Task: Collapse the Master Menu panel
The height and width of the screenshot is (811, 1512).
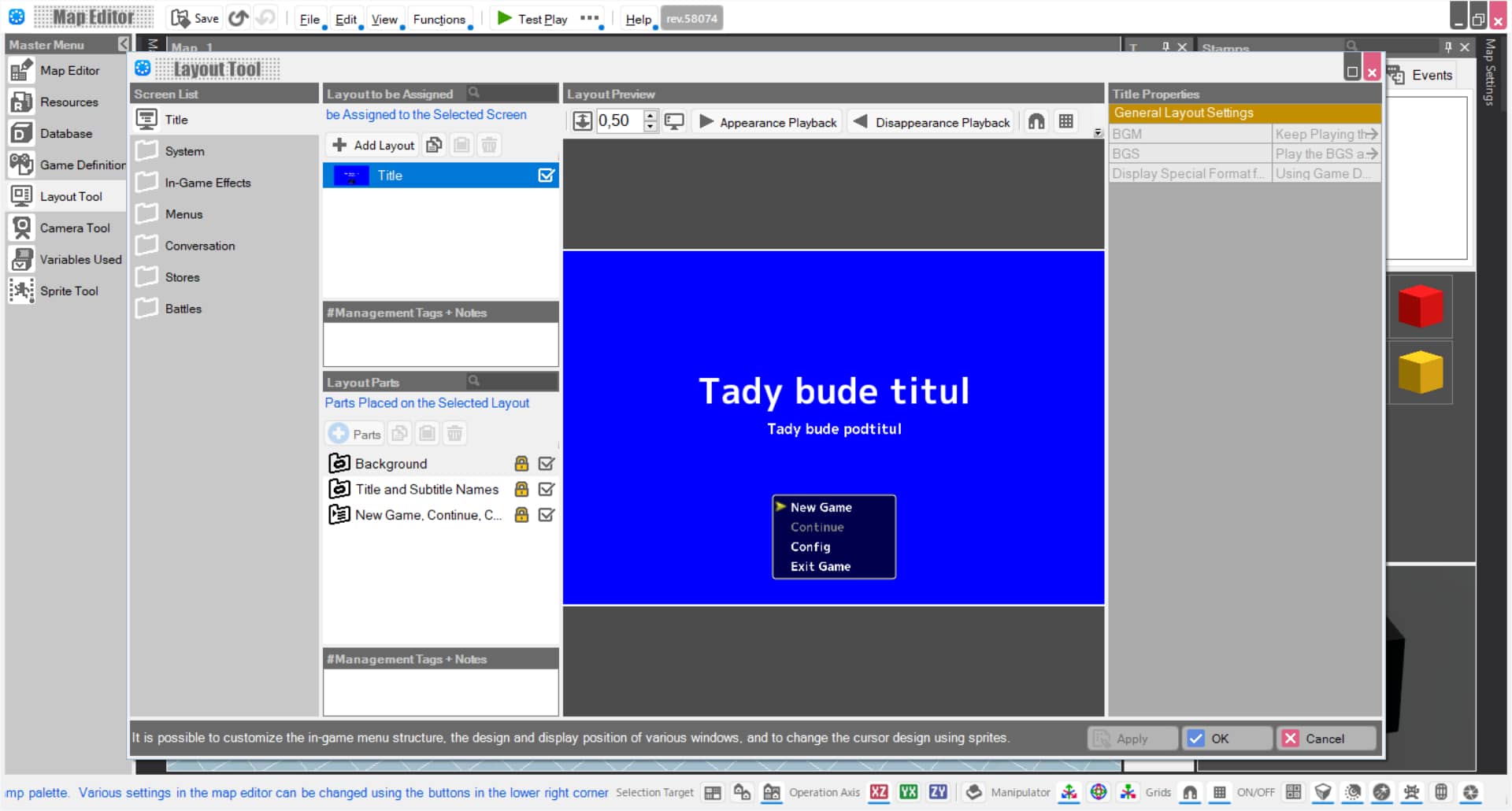Action: 124,44
